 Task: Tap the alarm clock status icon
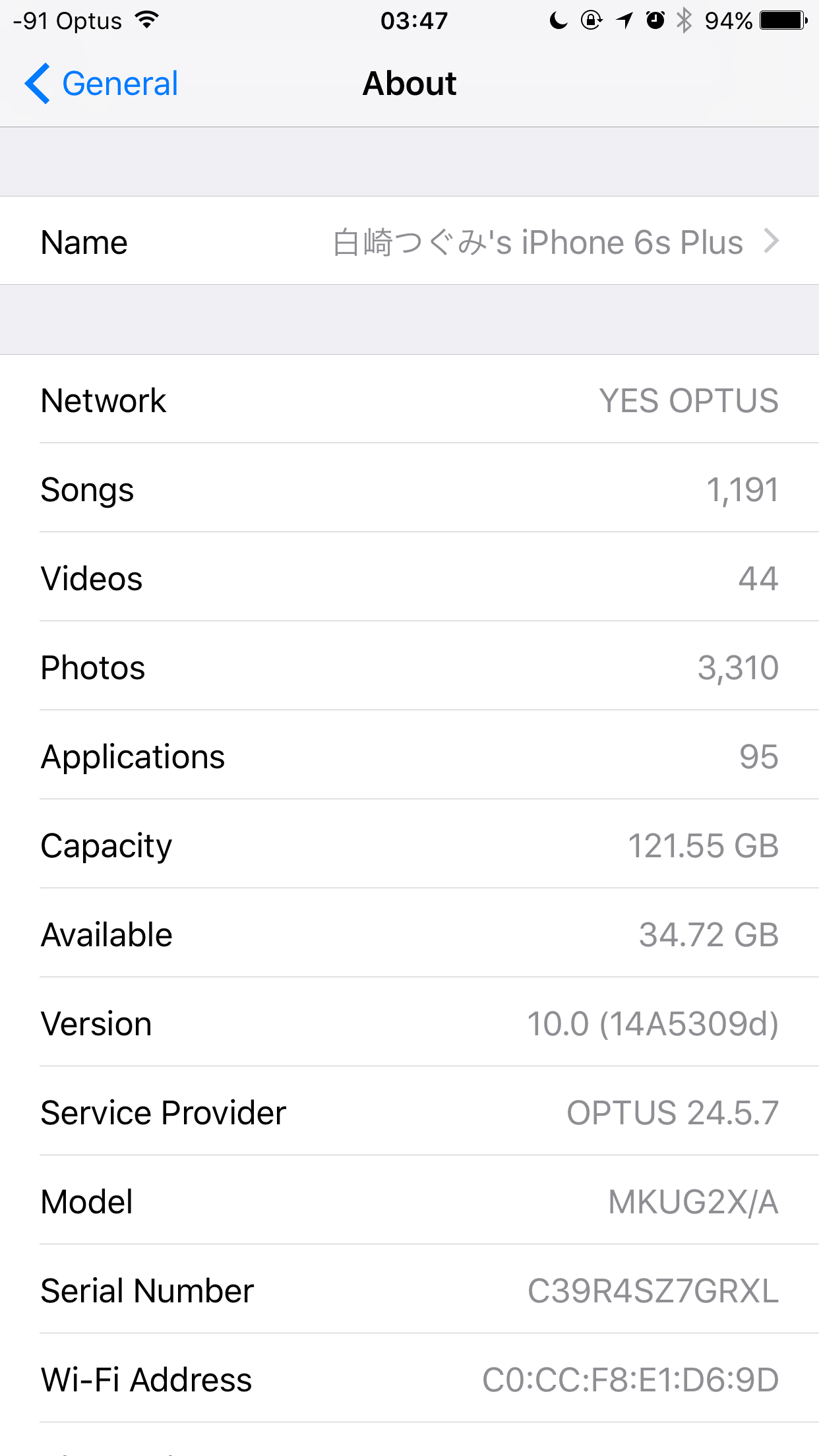tap(655, 20)
